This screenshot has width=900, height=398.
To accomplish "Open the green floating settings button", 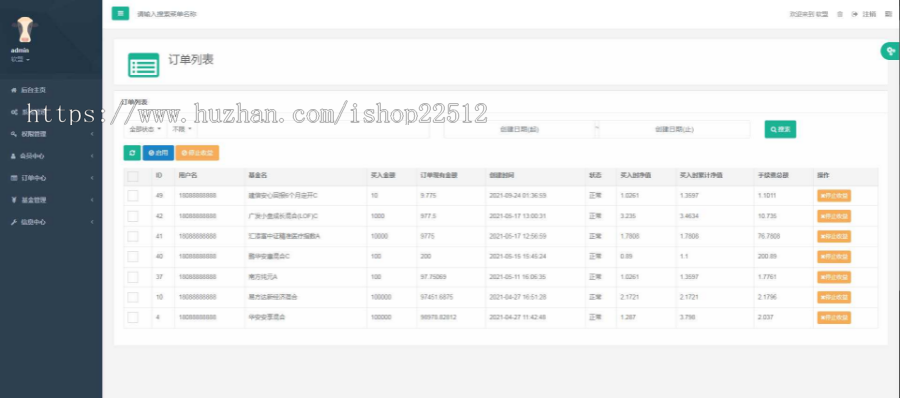I will click(x=891, y=51).
